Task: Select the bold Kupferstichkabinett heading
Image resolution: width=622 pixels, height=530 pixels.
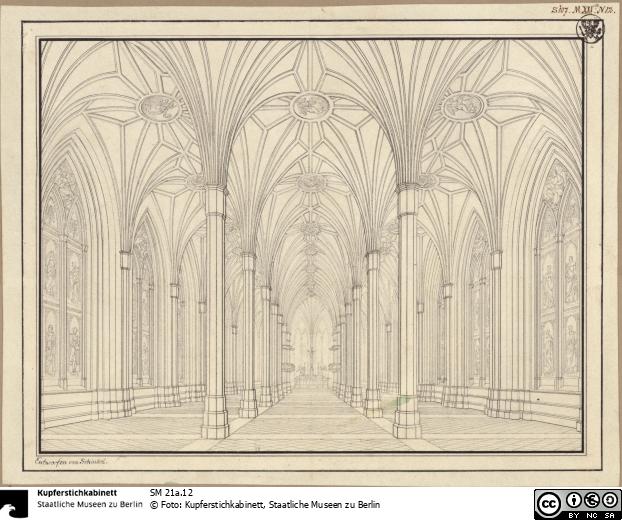Action: pyautogui.click(x=77, y=493)
